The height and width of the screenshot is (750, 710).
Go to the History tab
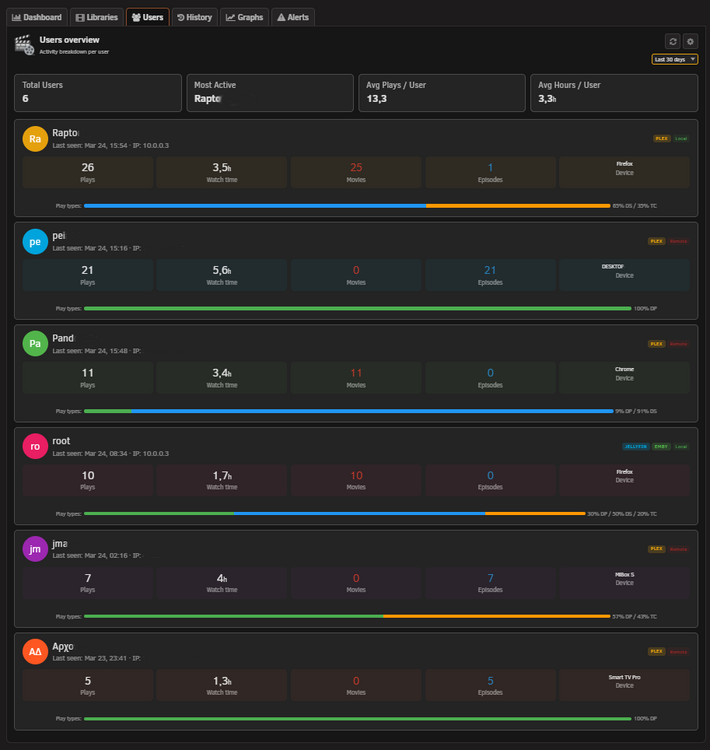click(x=195, y=17)
